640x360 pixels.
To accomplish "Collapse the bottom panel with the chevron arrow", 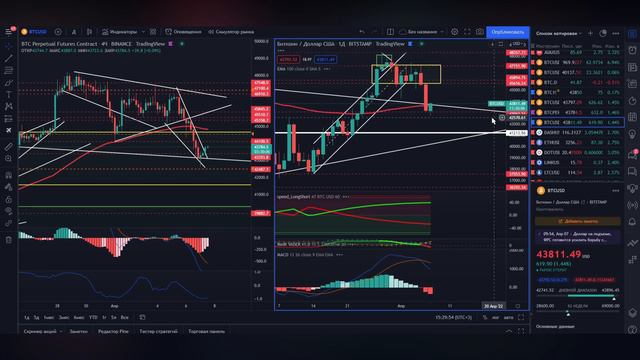I will pyautogui.click(x=509, y=331).
